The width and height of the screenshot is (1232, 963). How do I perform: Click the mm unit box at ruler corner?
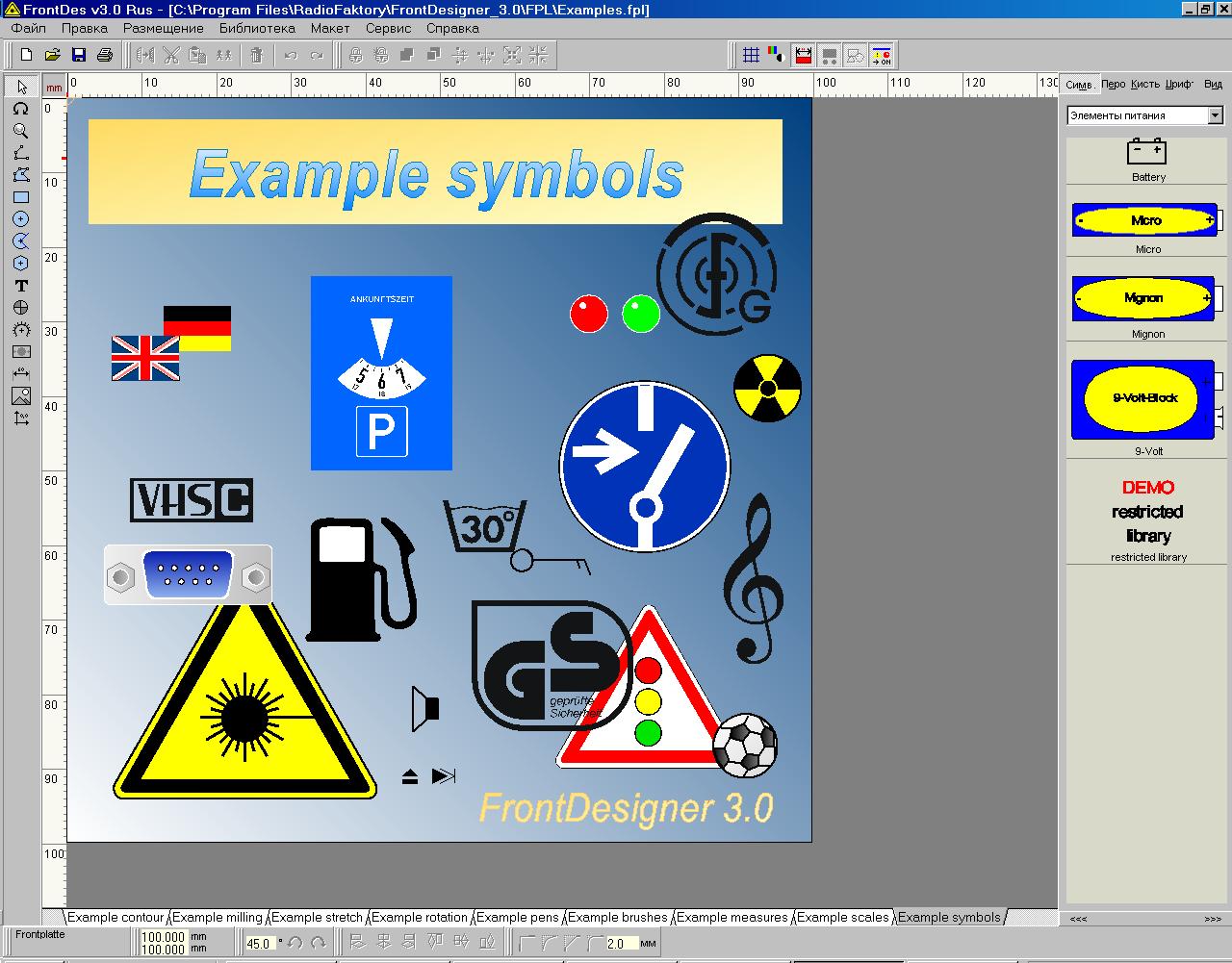tap(53, 87)
